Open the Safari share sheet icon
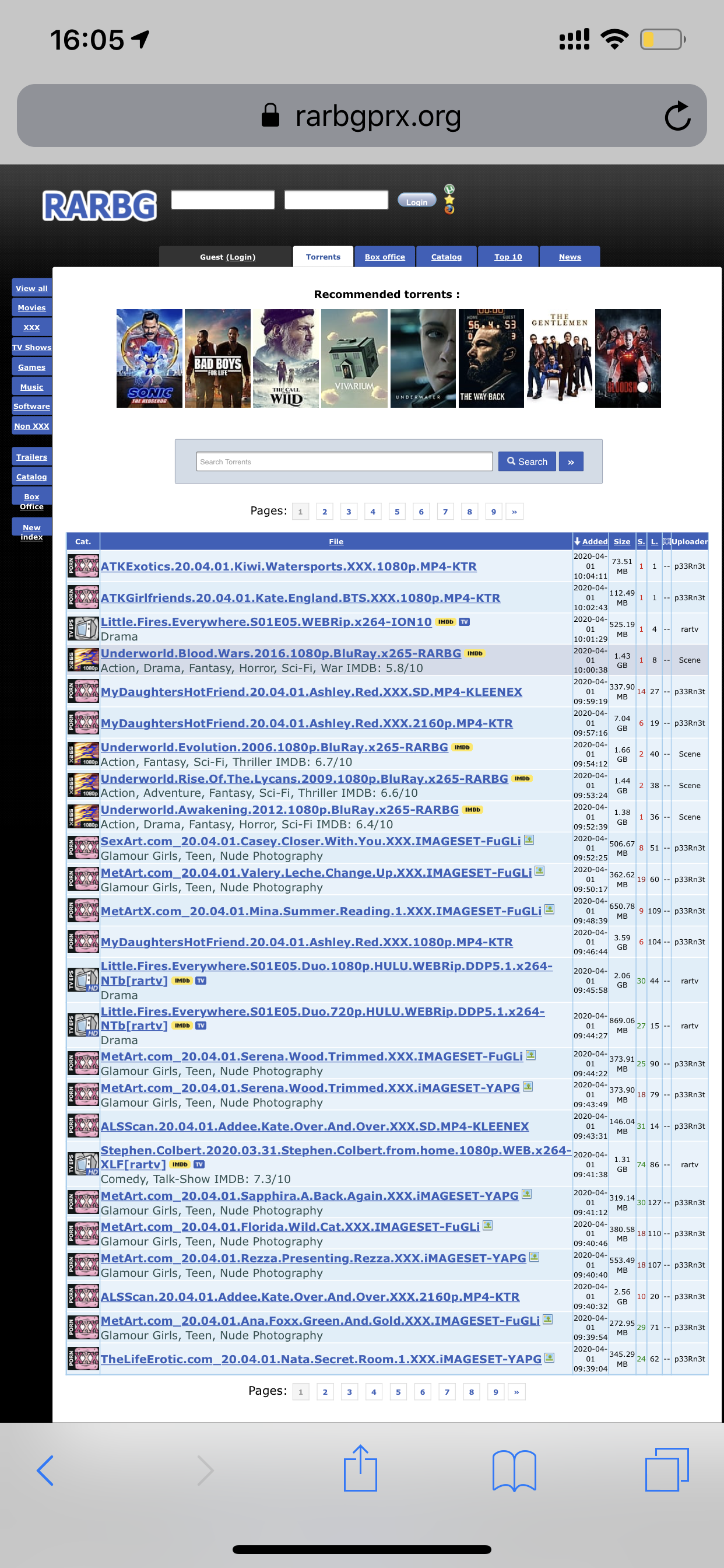724x1568 pixels. click(361, 1468)
